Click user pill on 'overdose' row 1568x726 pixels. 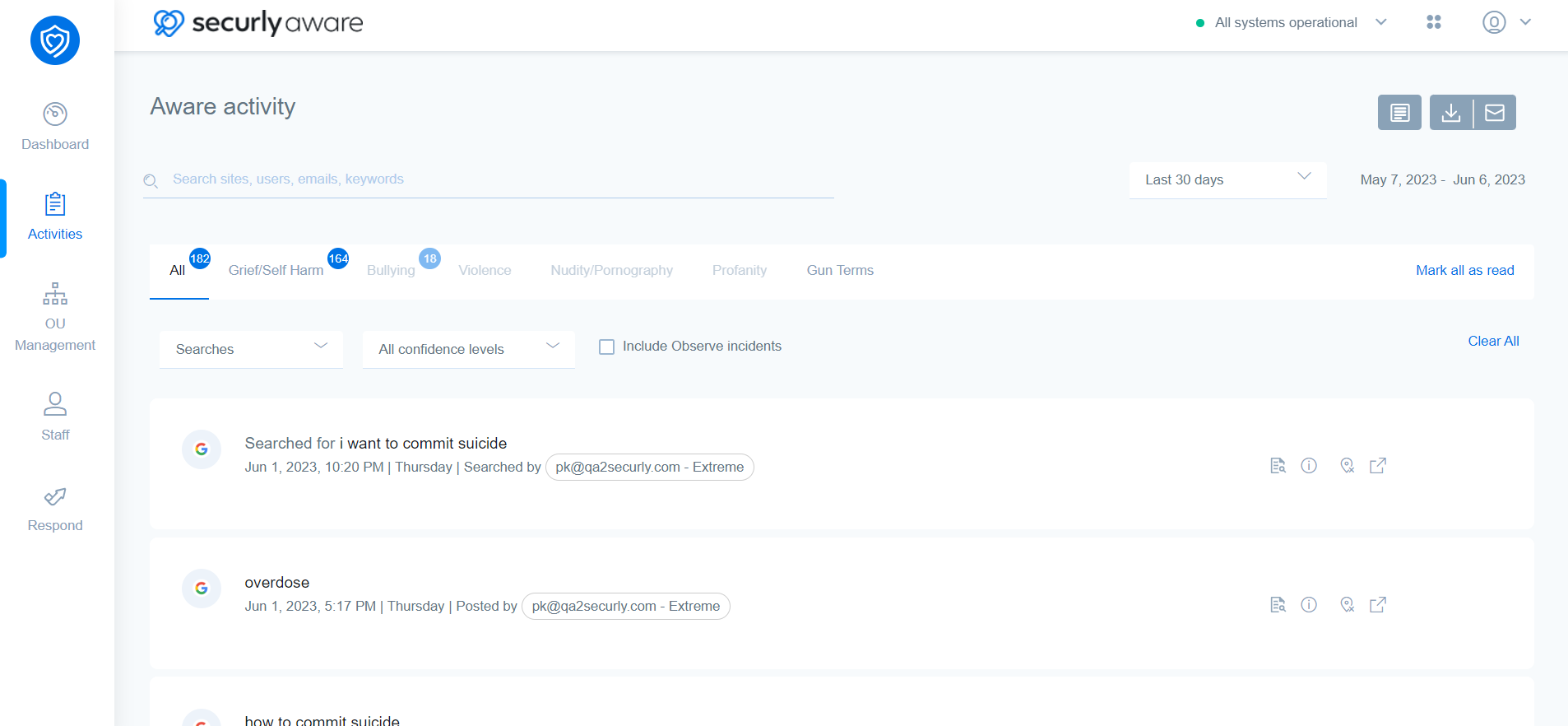click(625, 607)
